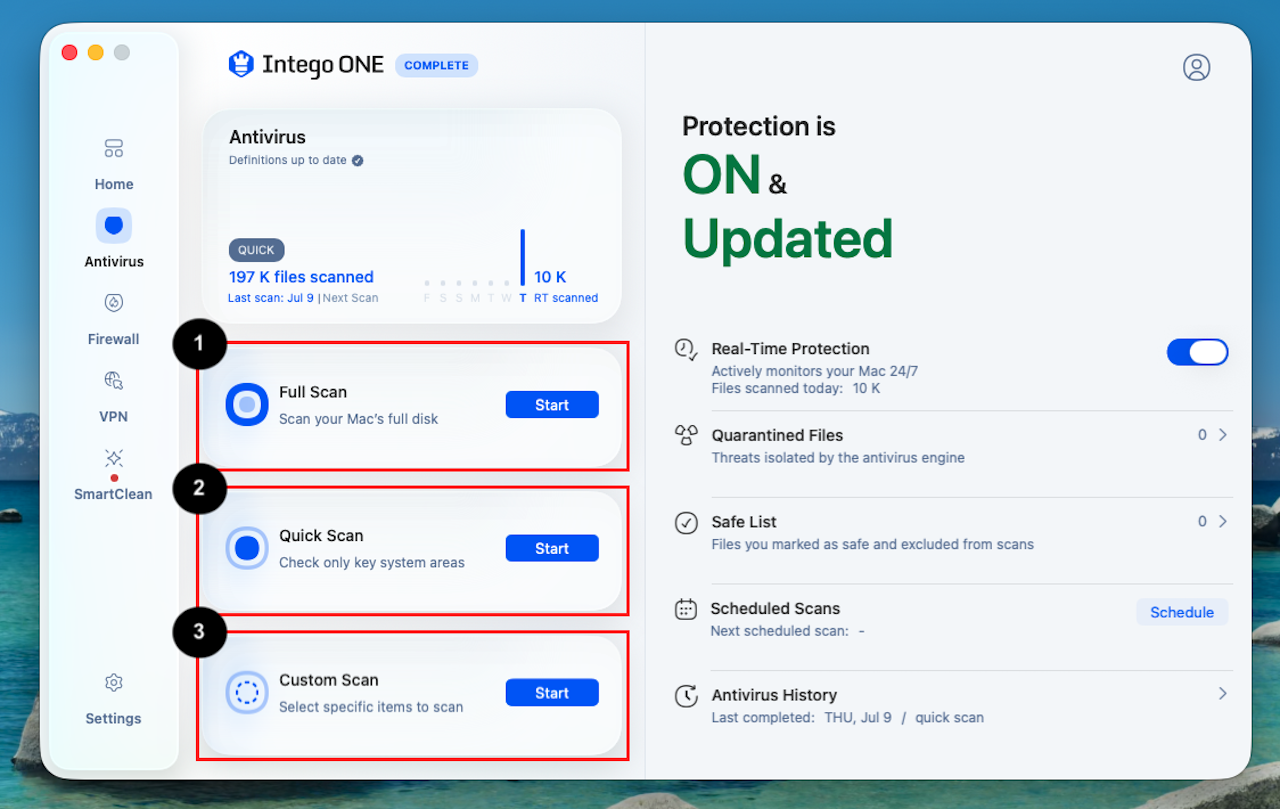Click the Intego ONE castle logo
The image size is (1280, 809).
tap(241, 65)
